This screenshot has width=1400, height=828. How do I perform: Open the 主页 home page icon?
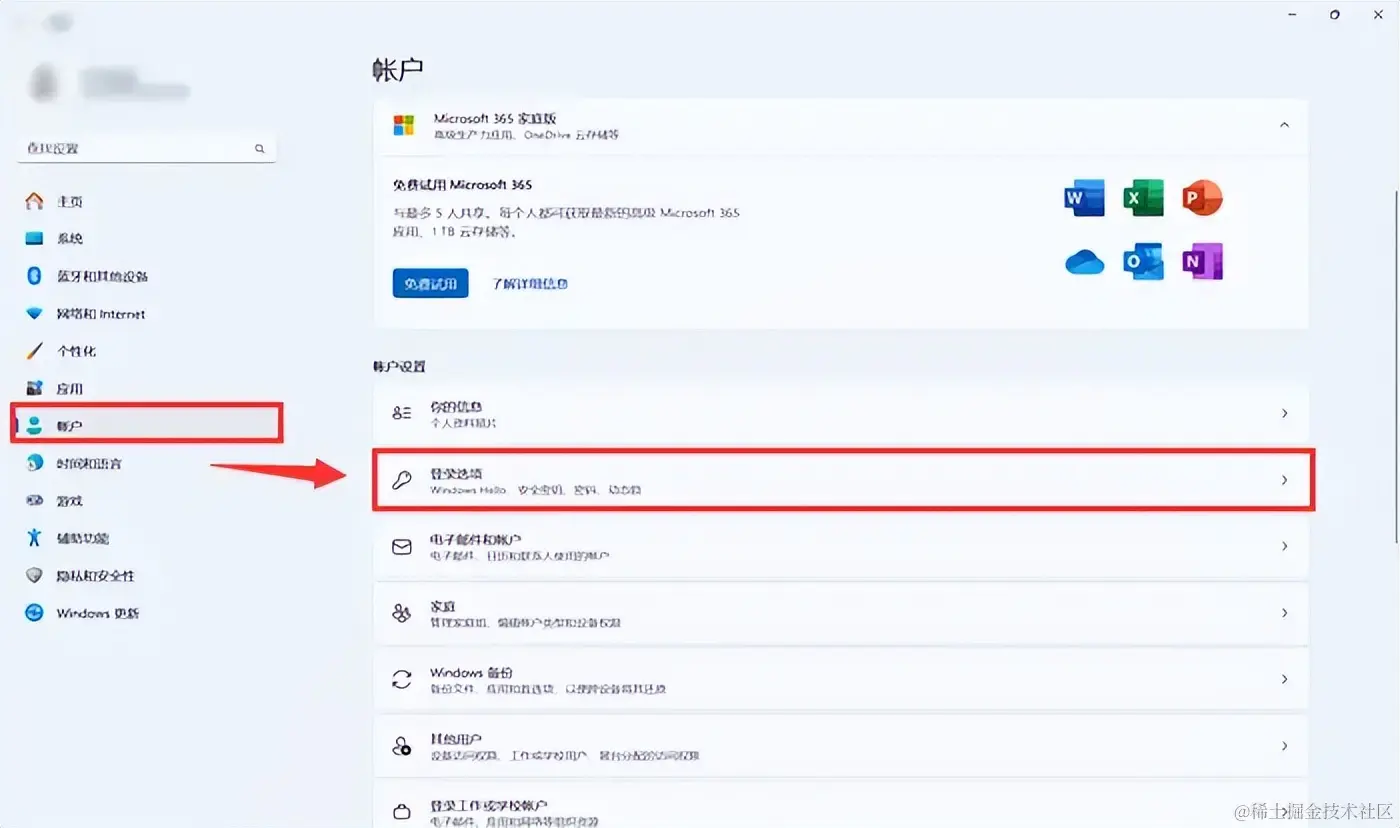(35, 201)
